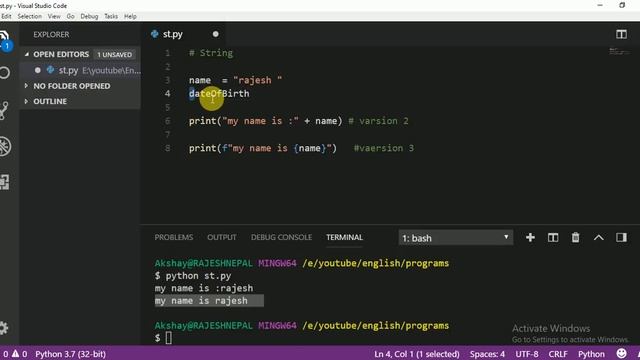The height and width of the screenshot is (360, 640).
Task: Change indentation via Spaces: 4
Action: [487, 354]
